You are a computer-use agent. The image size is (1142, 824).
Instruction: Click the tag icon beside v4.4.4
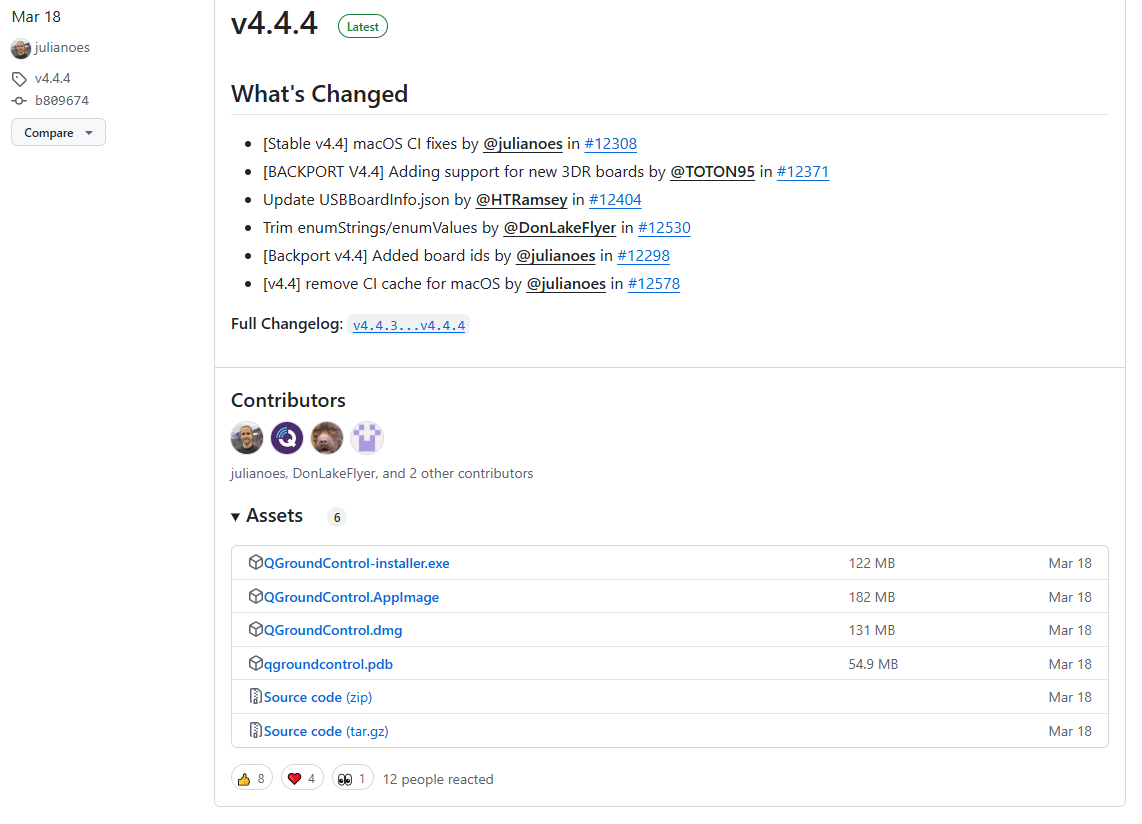(19, 78)
